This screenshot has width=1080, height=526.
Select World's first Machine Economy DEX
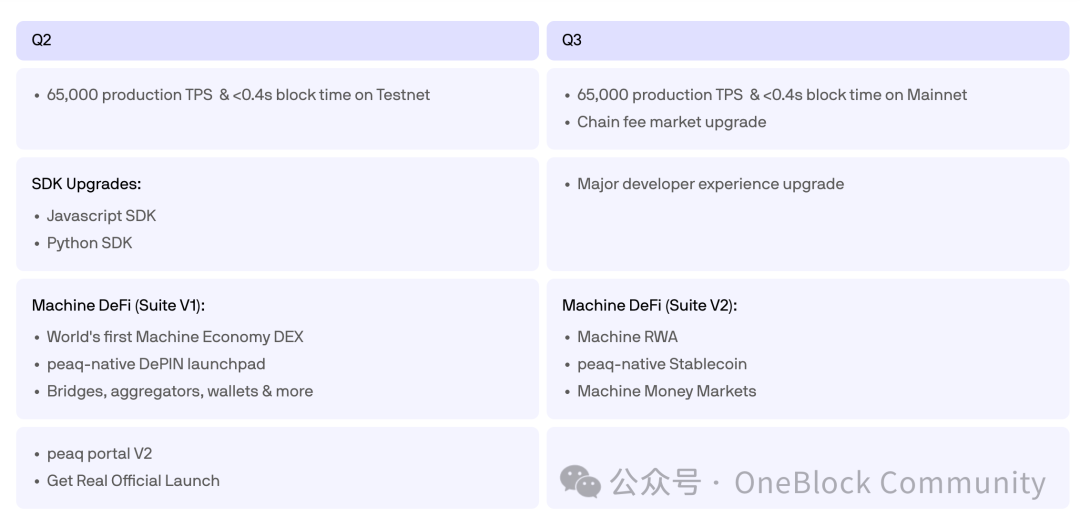coord(175,337)
